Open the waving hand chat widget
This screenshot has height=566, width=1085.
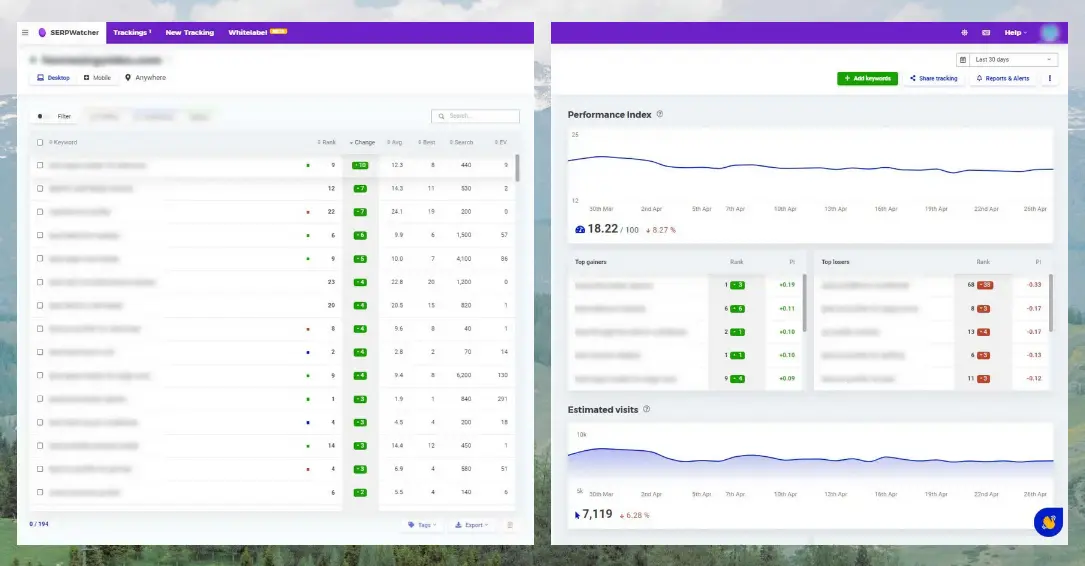pyautogui.click(x=1048, y=521)
